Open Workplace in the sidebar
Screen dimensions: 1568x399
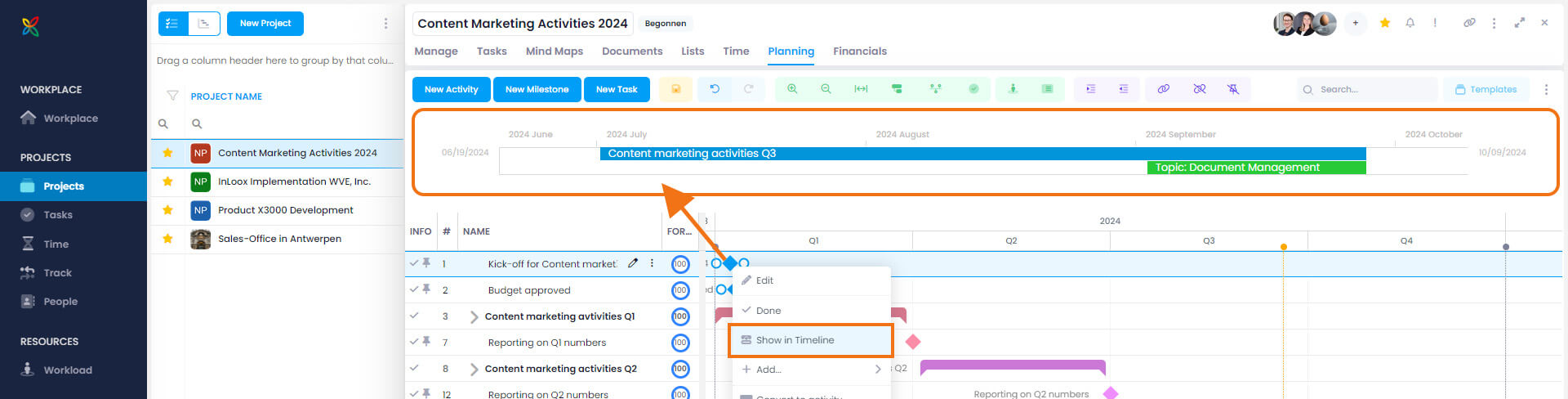coord(71,118)
